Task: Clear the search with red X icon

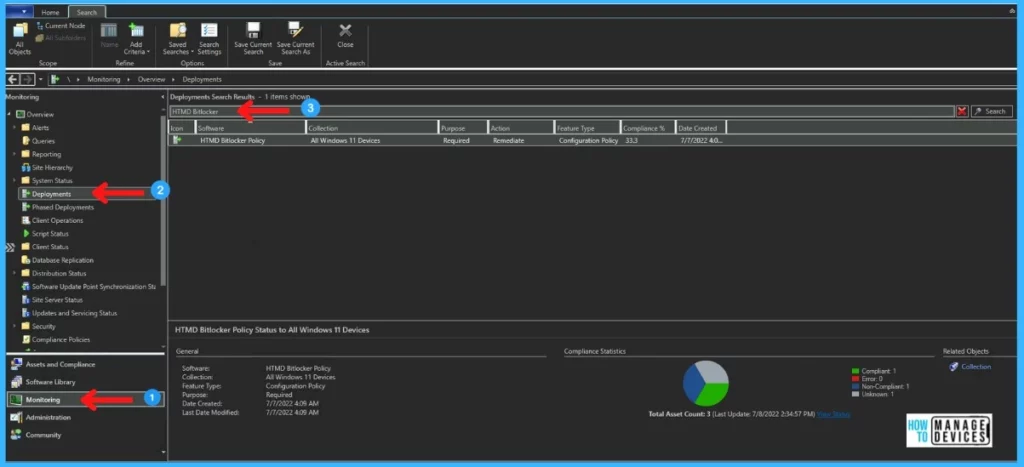Action: pos(962,112)
